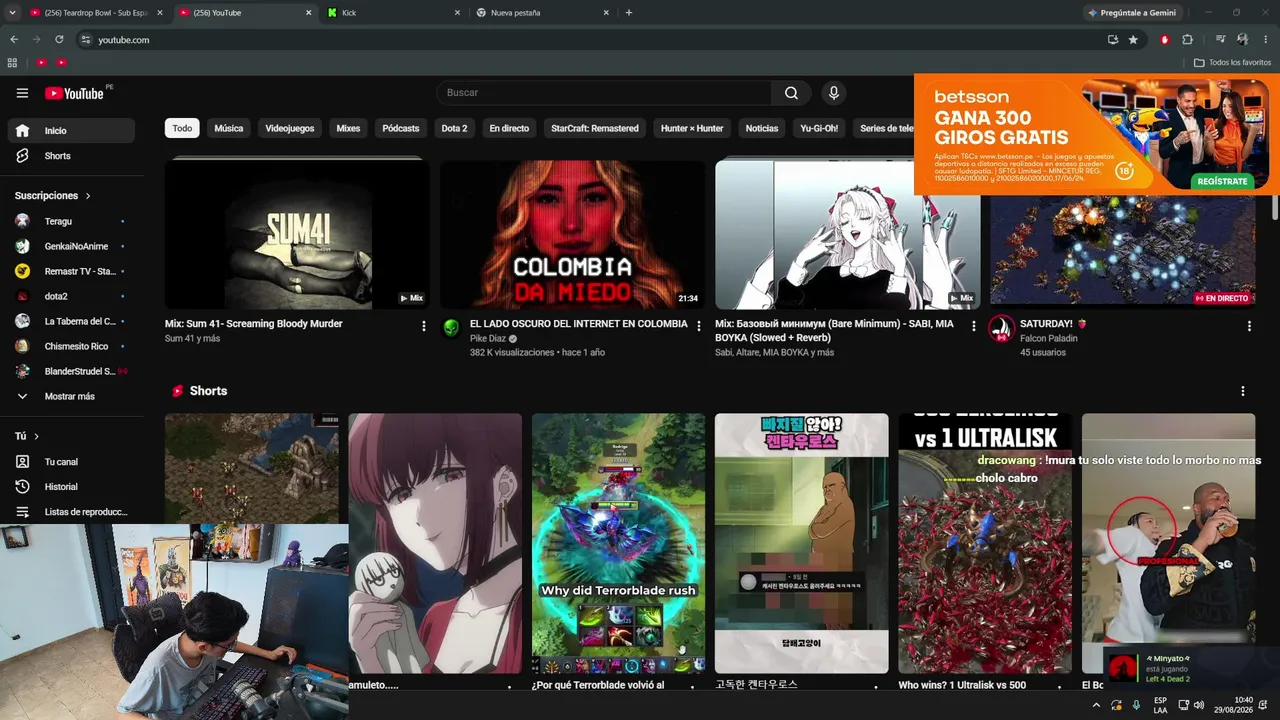The height and width of the screenshot is (720, 1280).
Task: Open the Todos los favoritos bookmarks folder
Action: tap(1232, 63)
